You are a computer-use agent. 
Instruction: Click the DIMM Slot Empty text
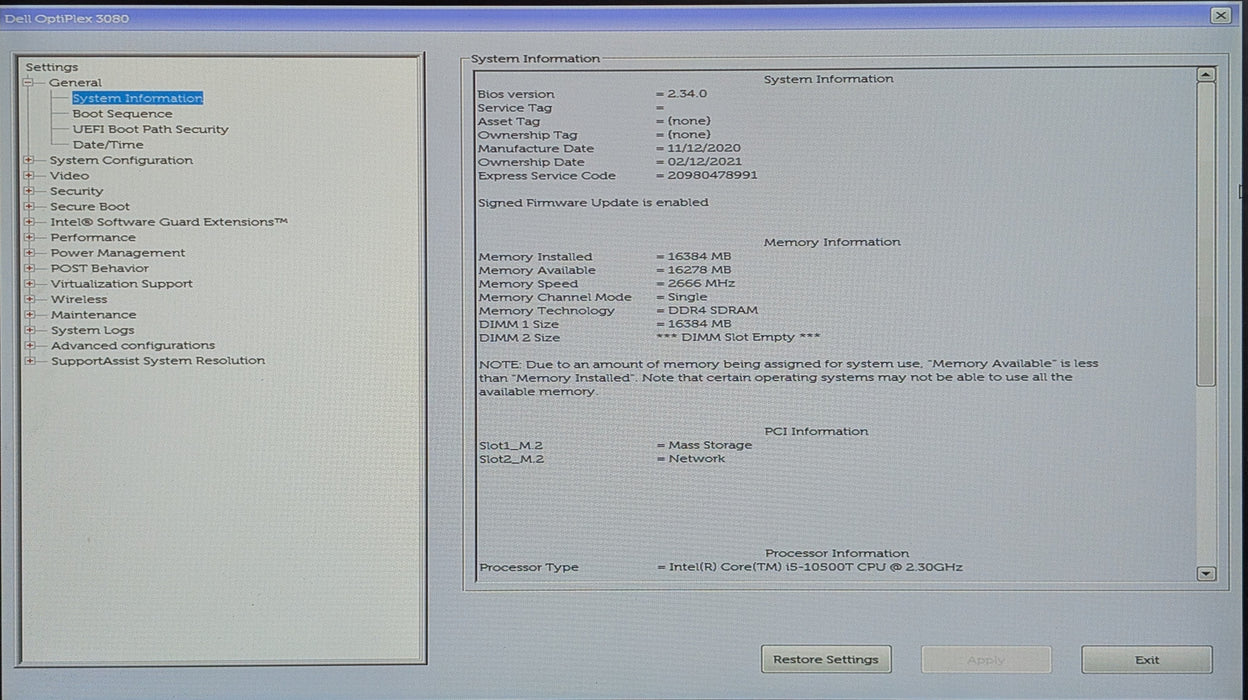coord(738,338)
